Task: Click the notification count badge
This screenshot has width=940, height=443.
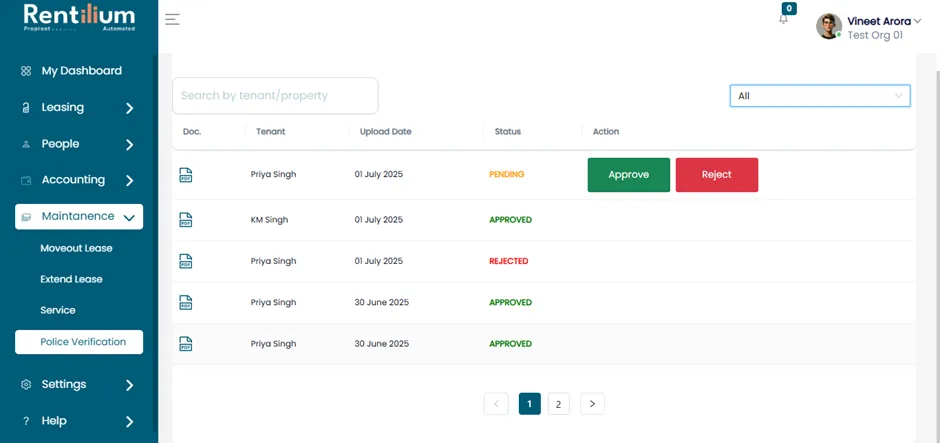Action: (x=790, y=8)
